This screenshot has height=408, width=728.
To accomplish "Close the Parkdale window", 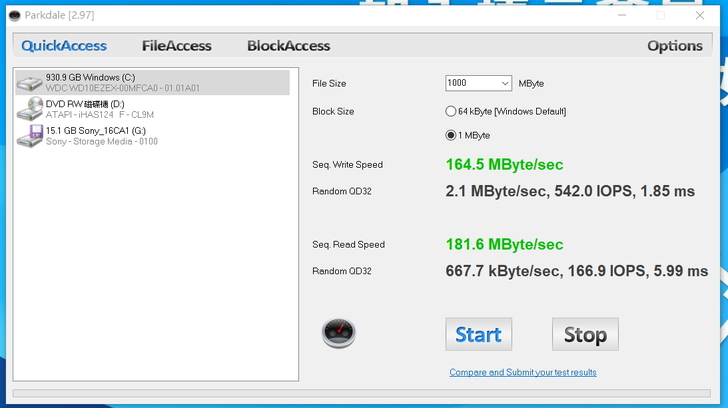I will (700, 15).
